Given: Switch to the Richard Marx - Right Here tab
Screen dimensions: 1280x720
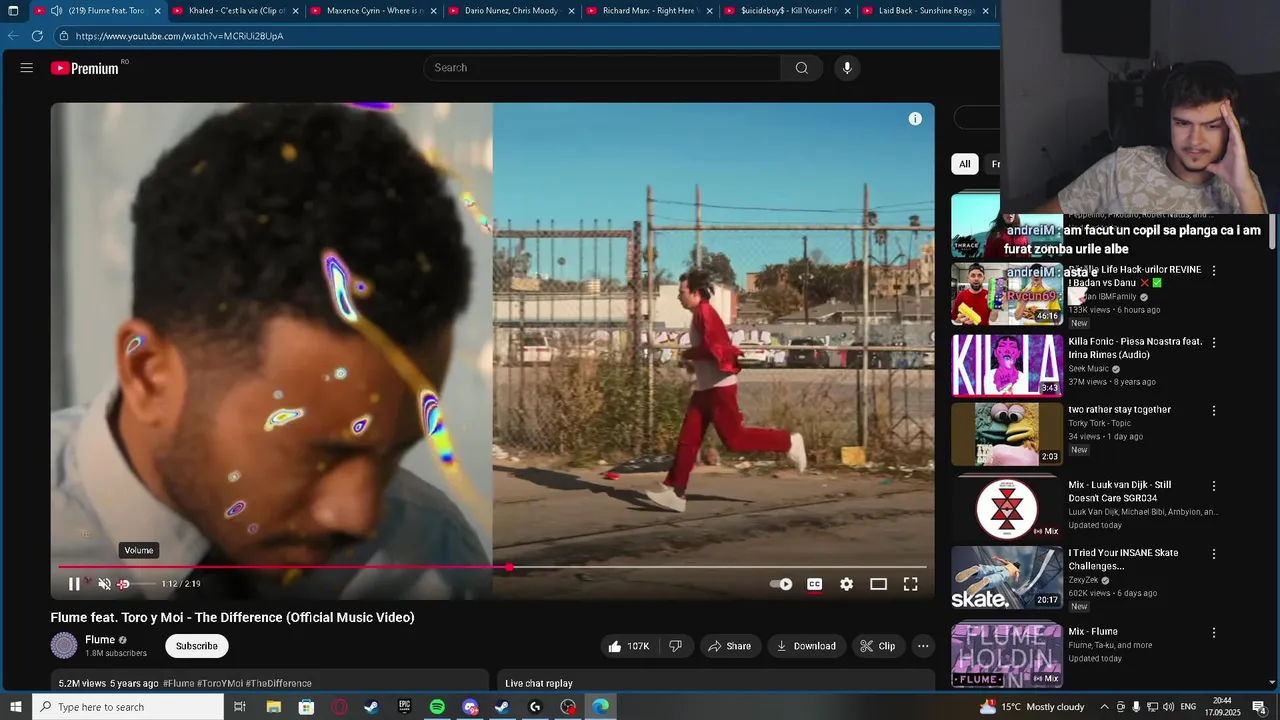Looking at the screenshot, I should point(650,11).
